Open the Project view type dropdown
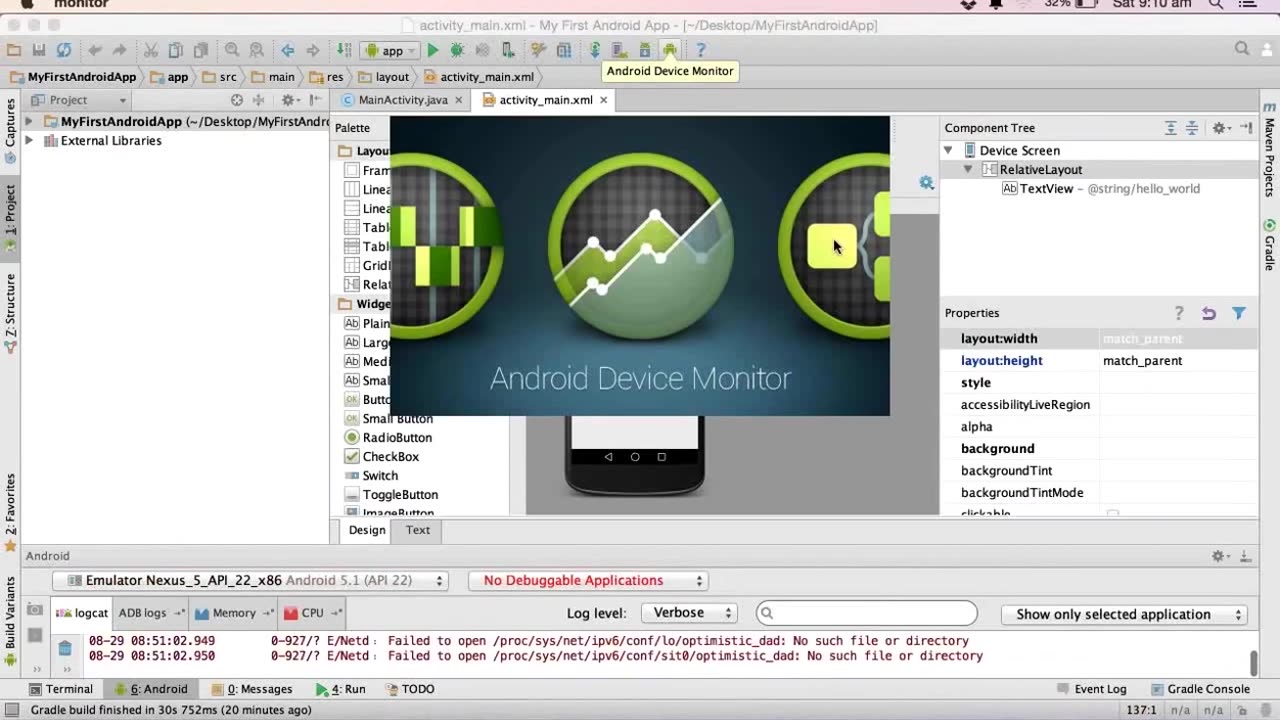1280x720 pixels. tap(79, 100)
